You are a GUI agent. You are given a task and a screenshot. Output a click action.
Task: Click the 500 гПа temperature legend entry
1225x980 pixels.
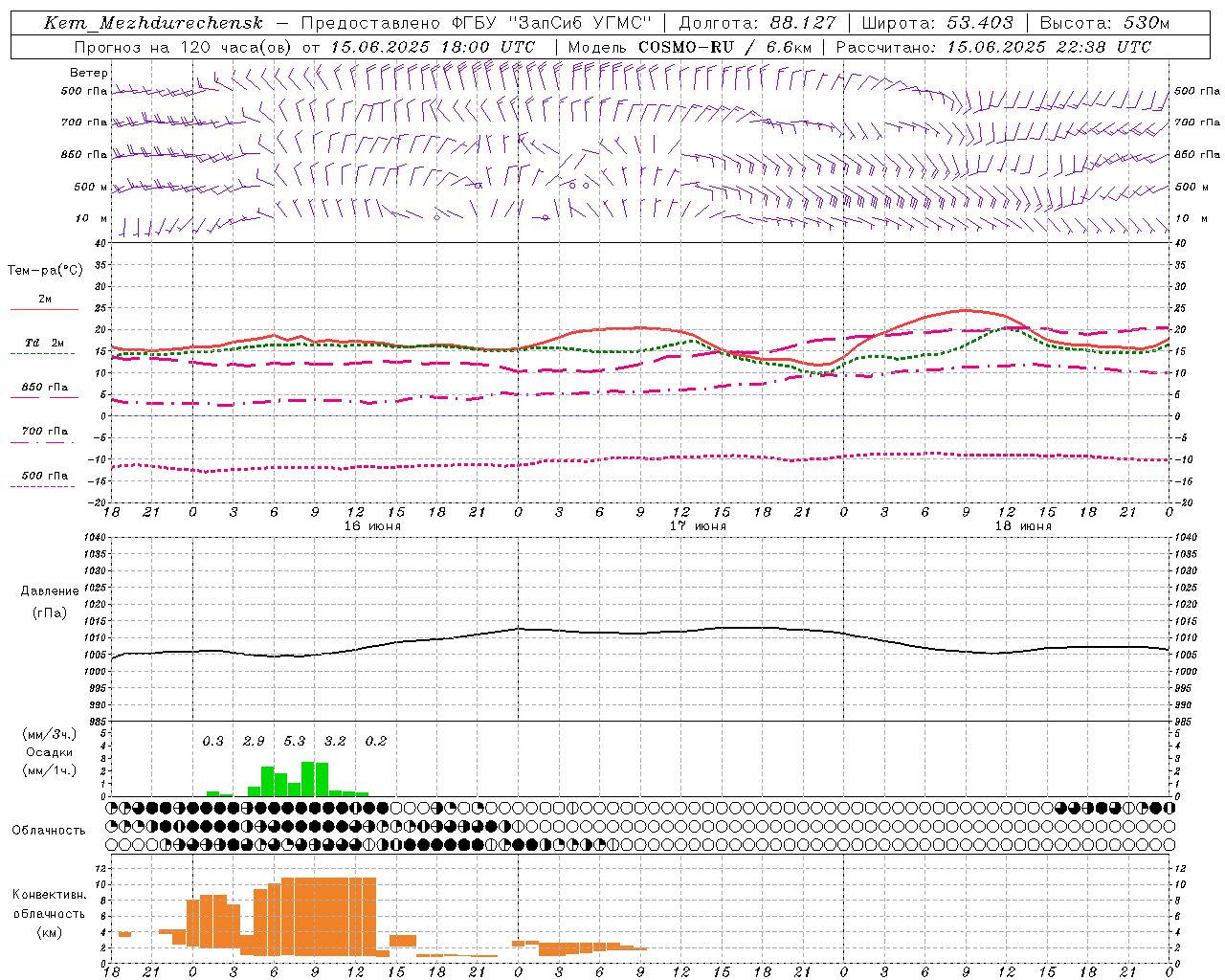pyautogui.click(x=44, y=476)
